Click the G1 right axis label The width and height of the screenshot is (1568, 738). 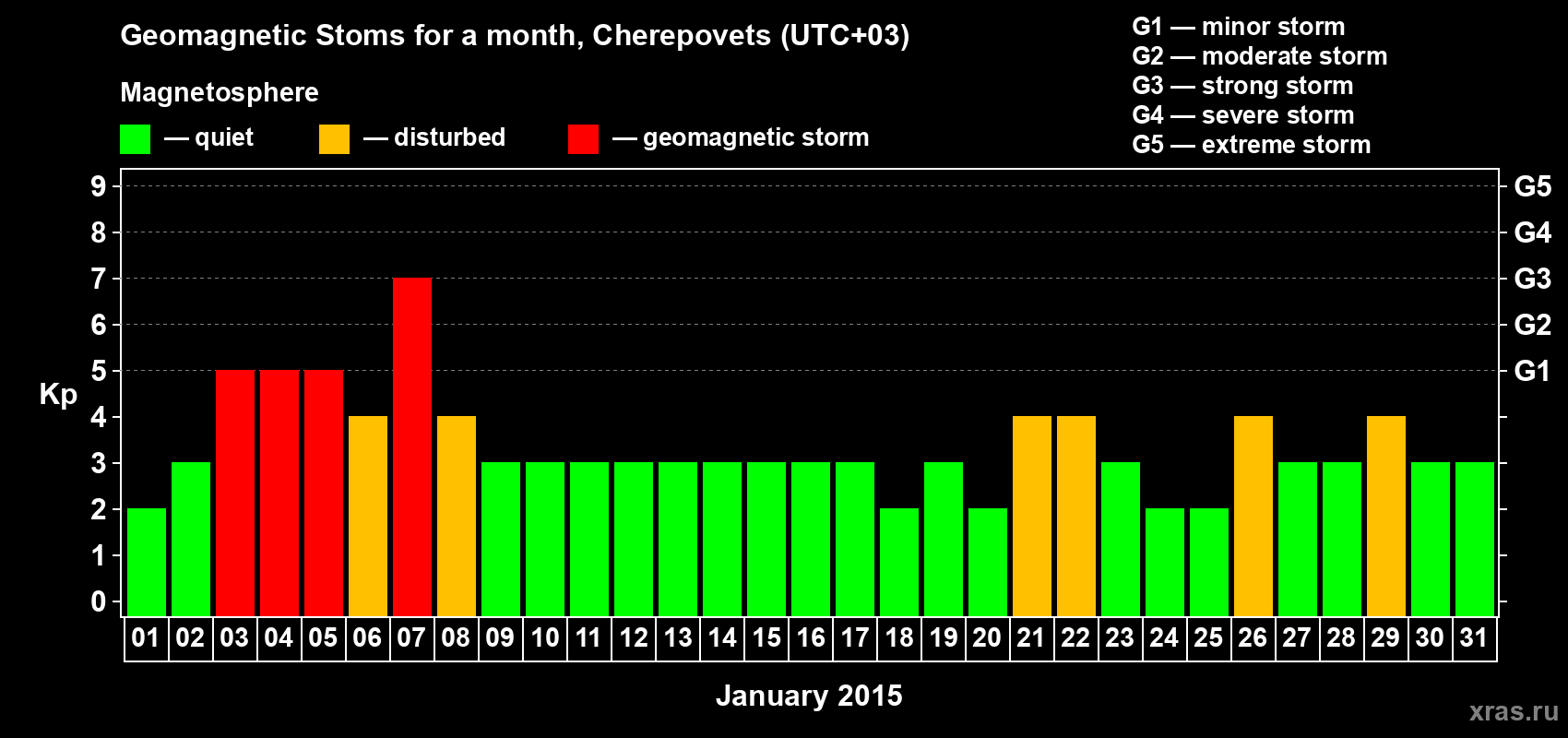click(x=1532, y=371)
